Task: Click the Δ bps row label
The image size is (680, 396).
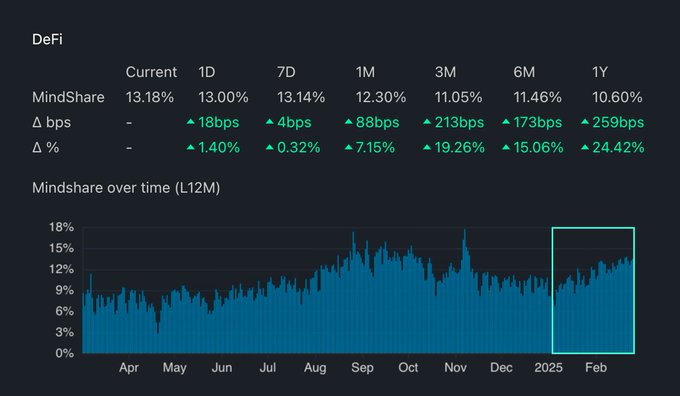Action: (51, 122)
